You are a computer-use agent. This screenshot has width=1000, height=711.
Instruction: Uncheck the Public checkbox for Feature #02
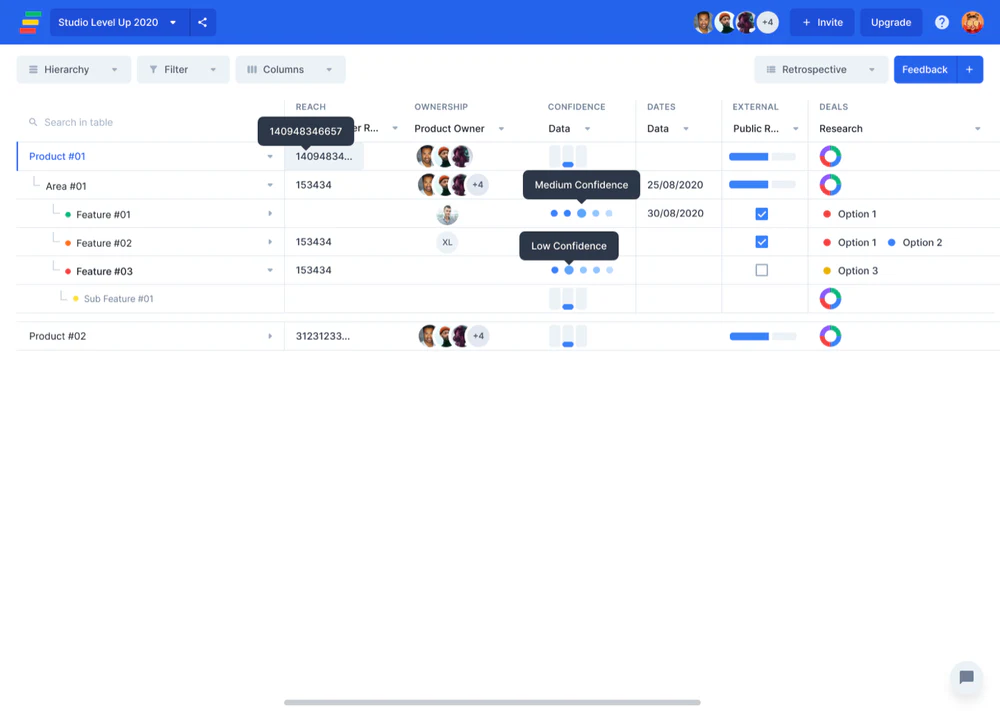(761, 242)
